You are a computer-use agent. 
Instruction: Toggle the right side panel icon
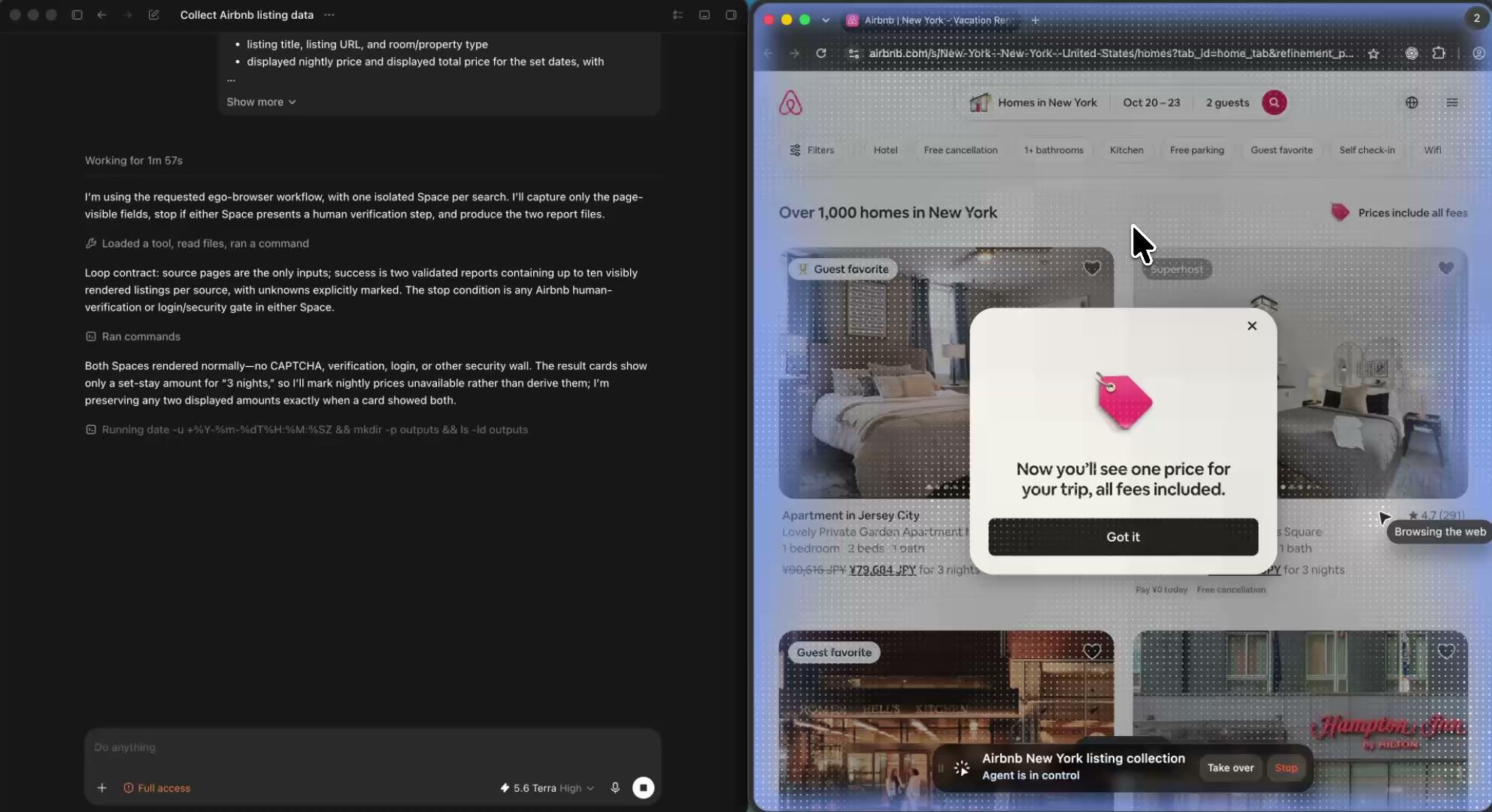(730, 15)
